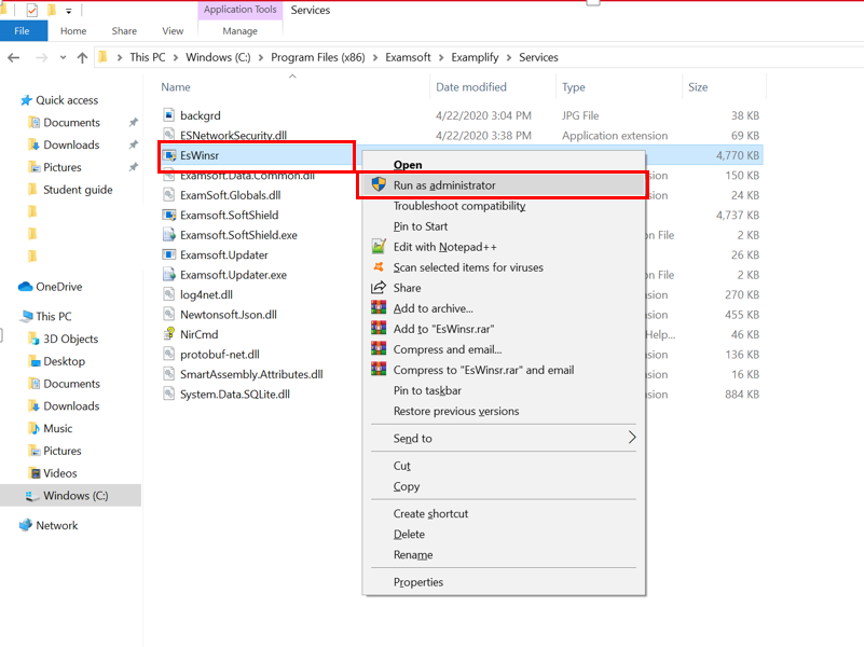The image size is (864, 647).
Task: Open recent locations dropdown arrow
Action: pos(63,57)
